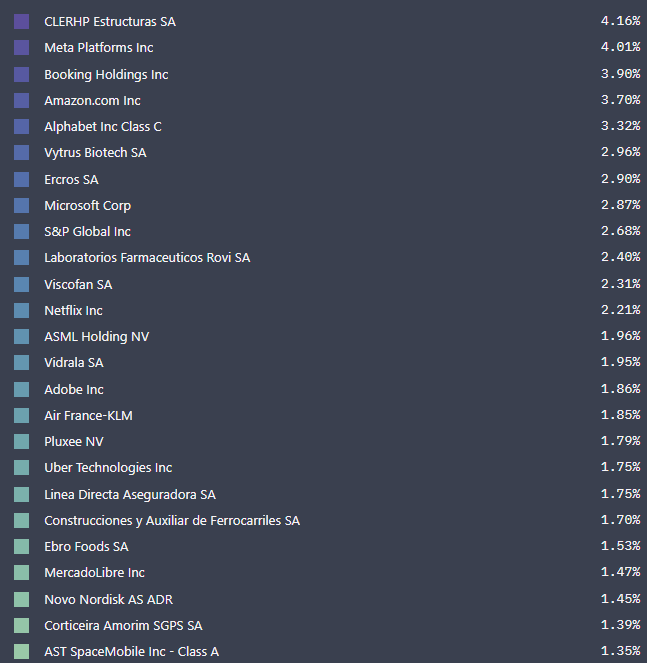Select Corticeira Amorim SGPS SA name
The width and height of the screenshot is (647, 663).
pos(123,625)
